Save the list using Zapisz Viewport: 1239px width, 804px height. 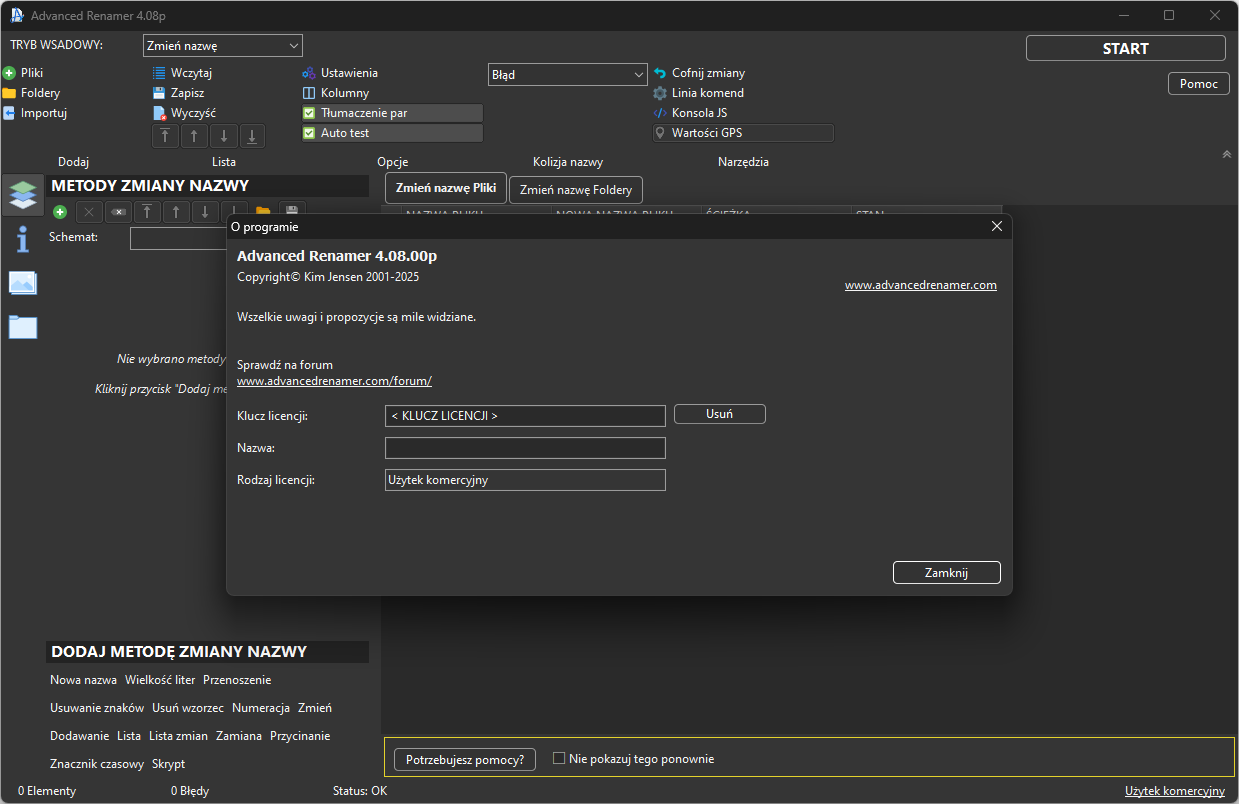pos(178,93)
